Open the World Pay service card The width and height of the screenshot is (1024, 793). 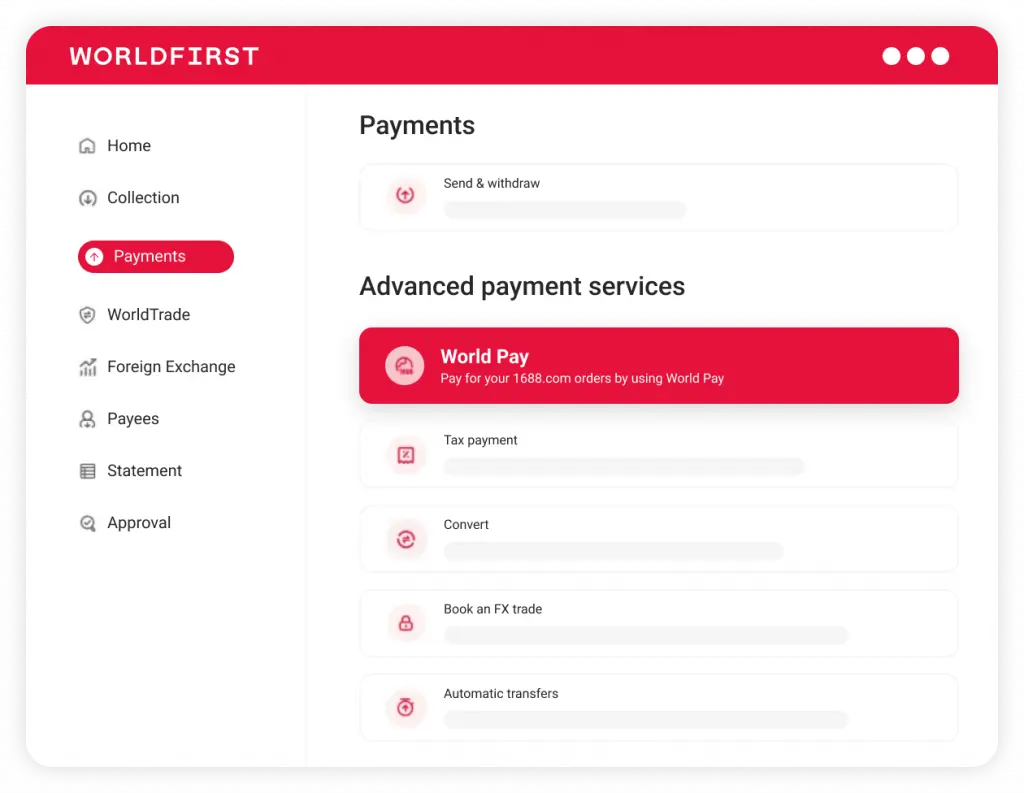[x=658, y=366]
